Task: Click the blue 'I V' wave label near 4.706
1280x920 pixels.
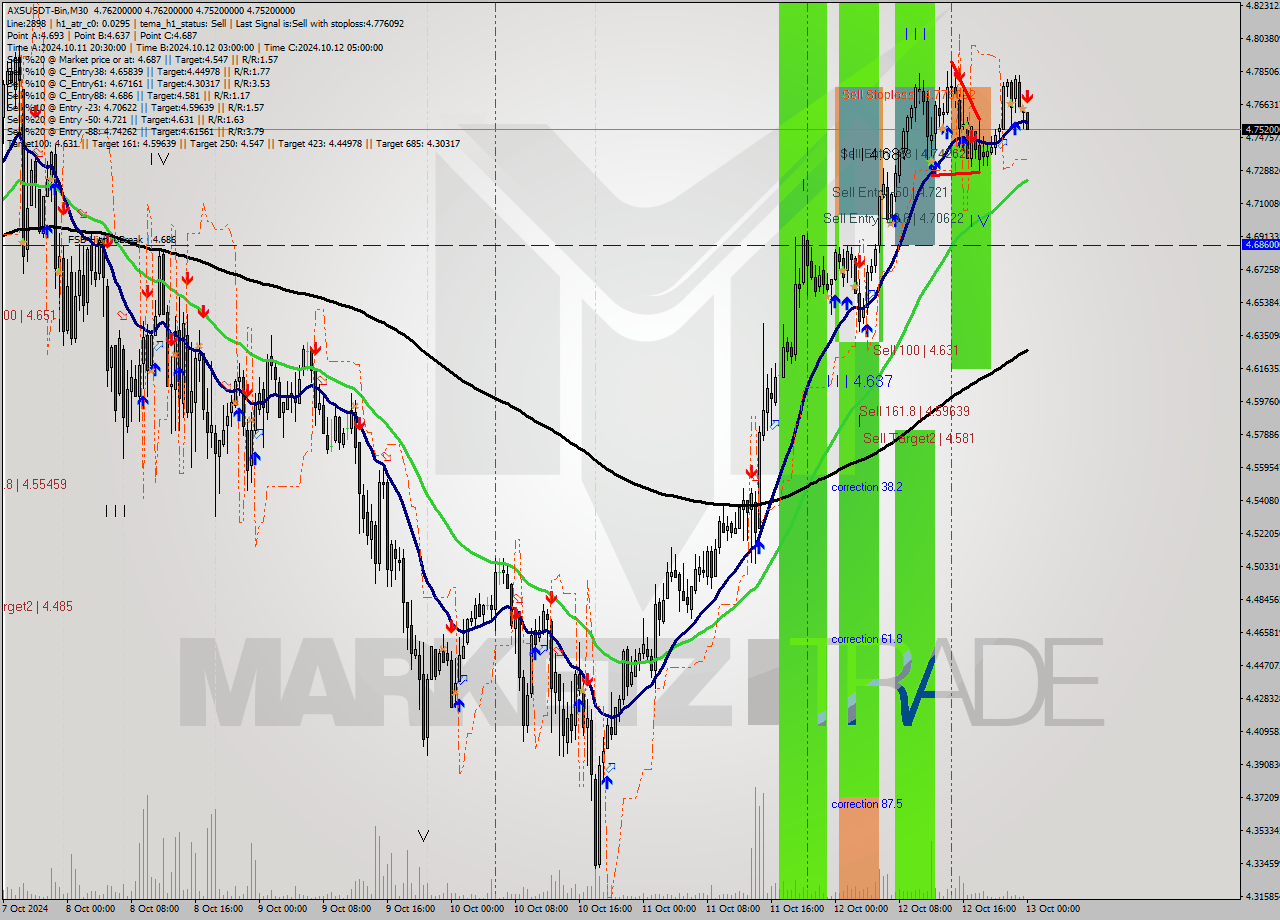Action: (979, 221)
